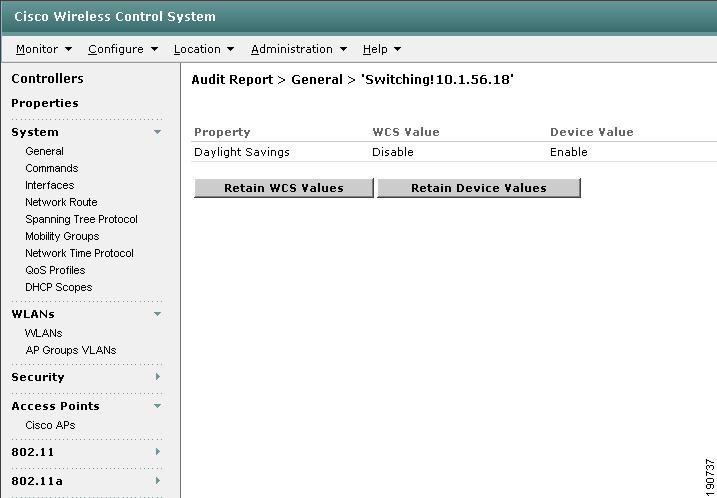Screen dimensions: 717x498
Task: Click the System section heading
Action: point(35,132)
